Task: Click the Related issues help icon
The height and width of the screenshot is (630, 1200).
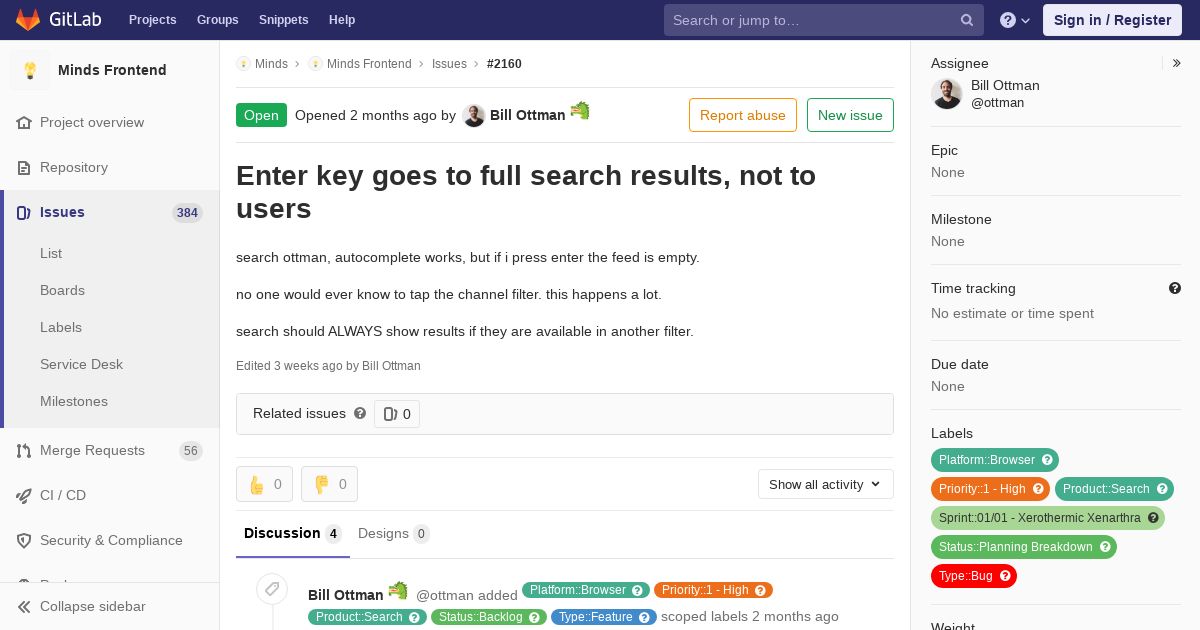Action: click(360, 413)
